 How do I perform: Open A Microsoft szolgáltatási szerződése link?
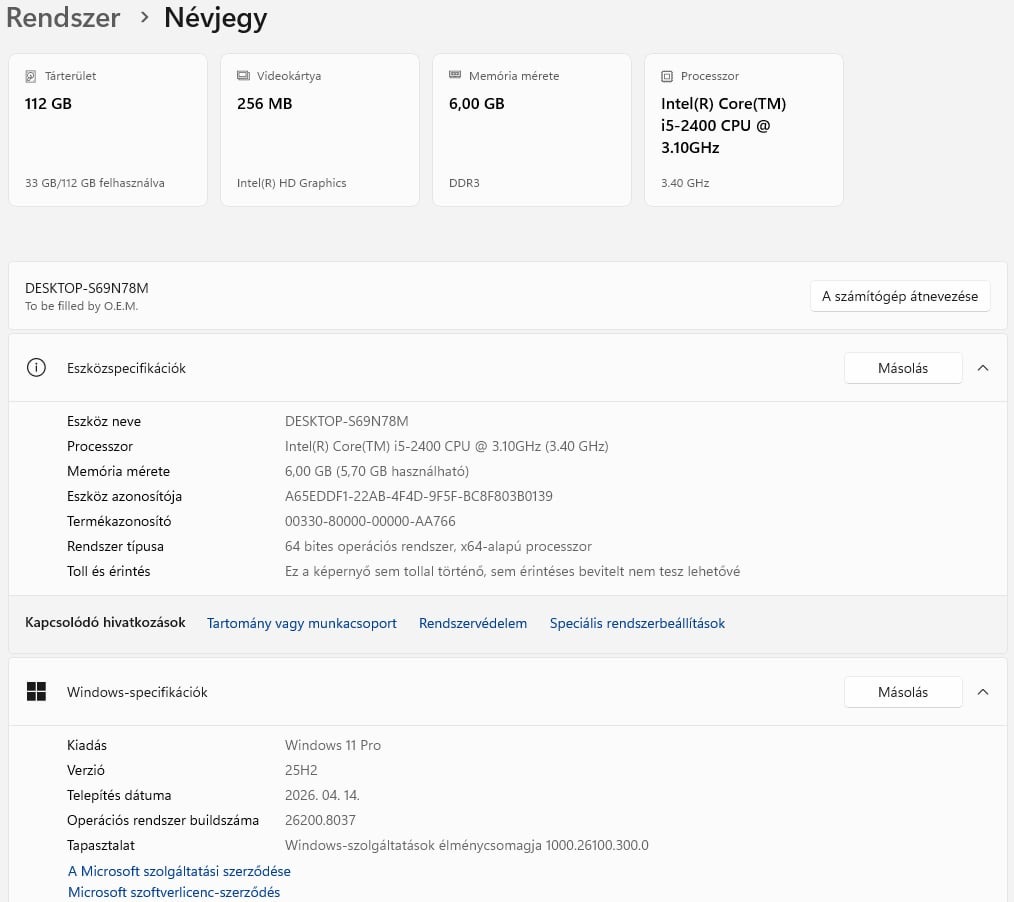179,871
